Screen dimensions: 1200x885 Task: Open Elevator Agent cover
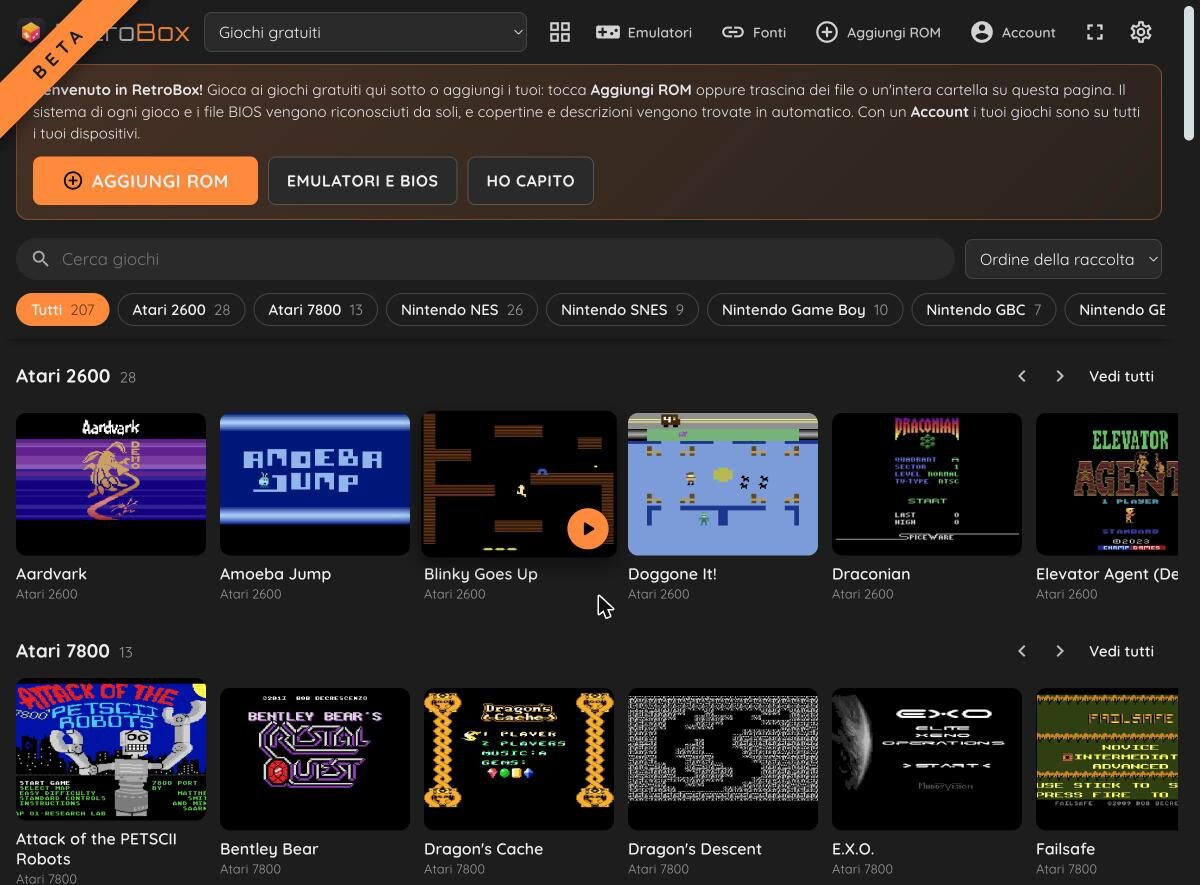click(1107, 484)
